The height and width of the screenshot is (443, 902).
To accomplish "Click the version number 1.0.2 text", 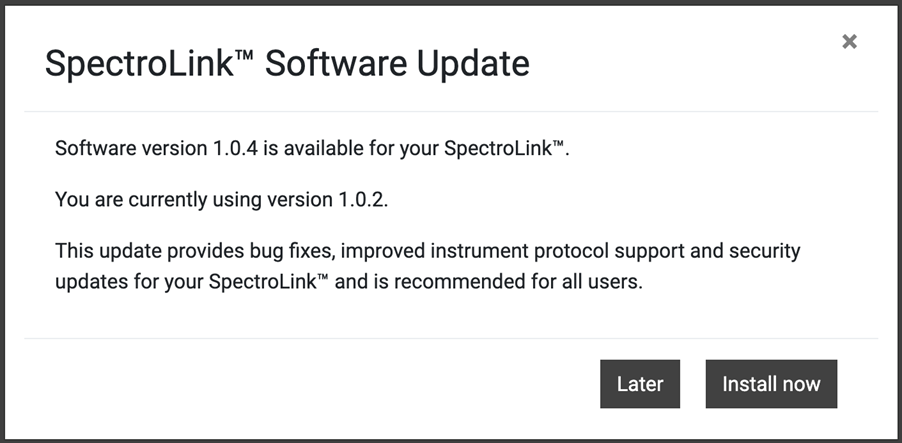I will [x=359, y=199].
